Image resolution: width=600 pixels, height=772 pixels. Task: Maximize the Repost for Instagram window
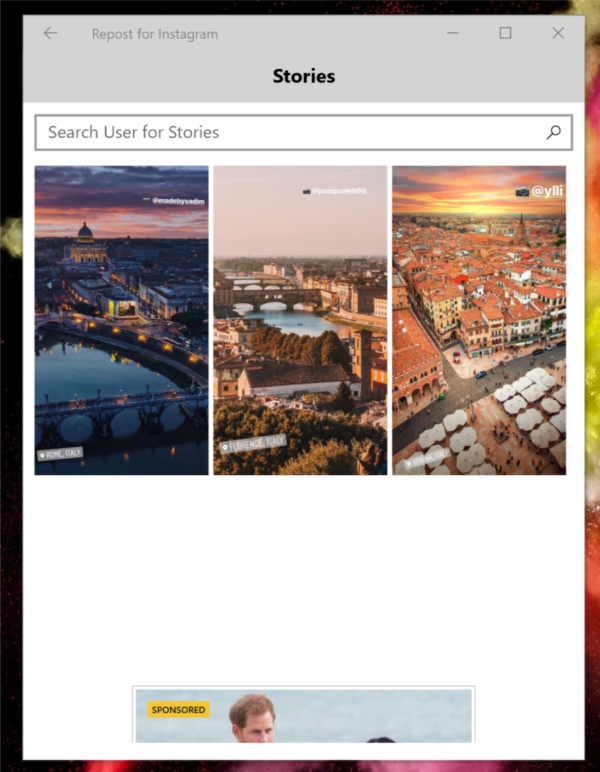tap(505, 33)
